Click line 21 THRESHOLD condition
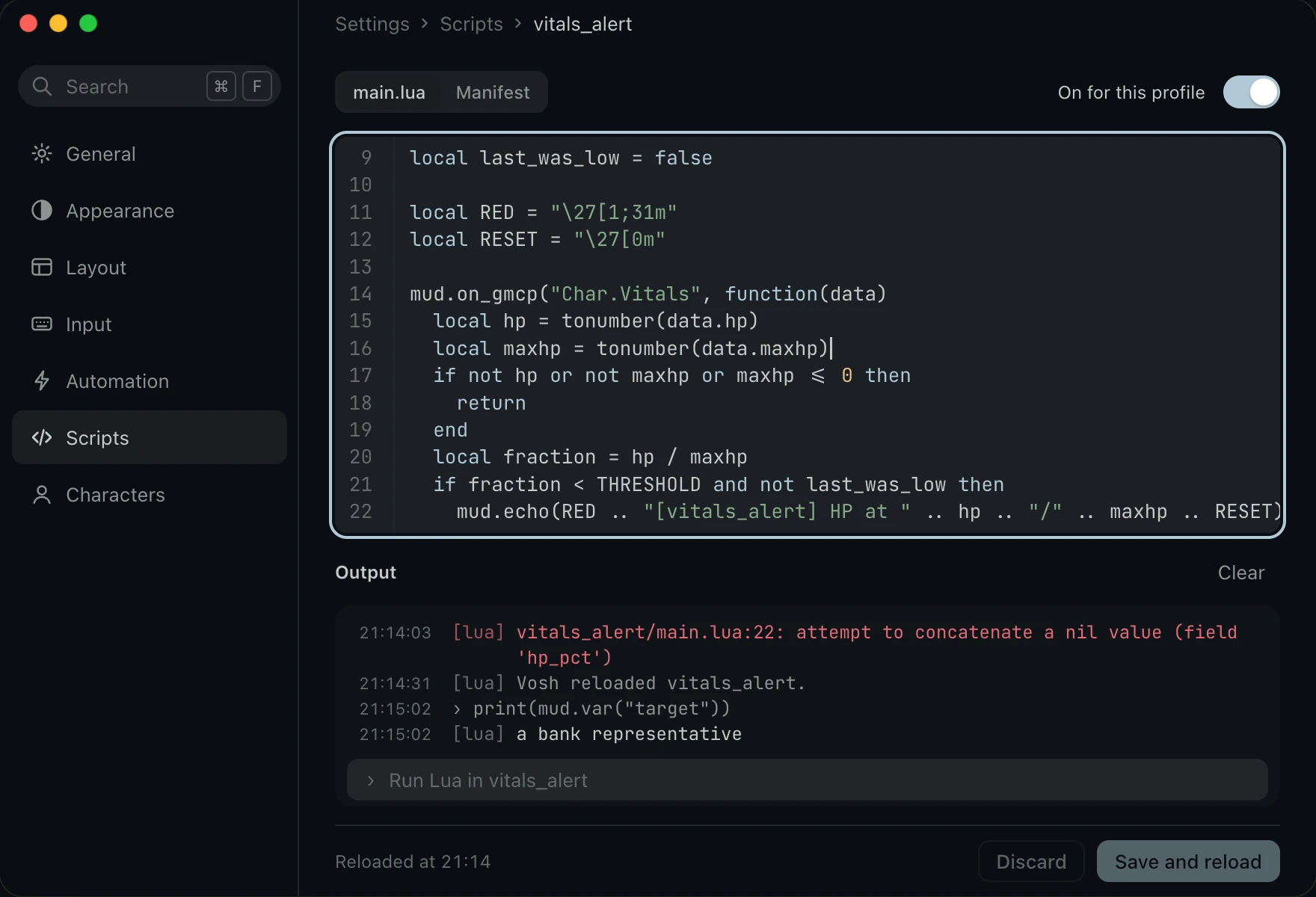This screenshot has width=1316, height=897. [719, 484]
